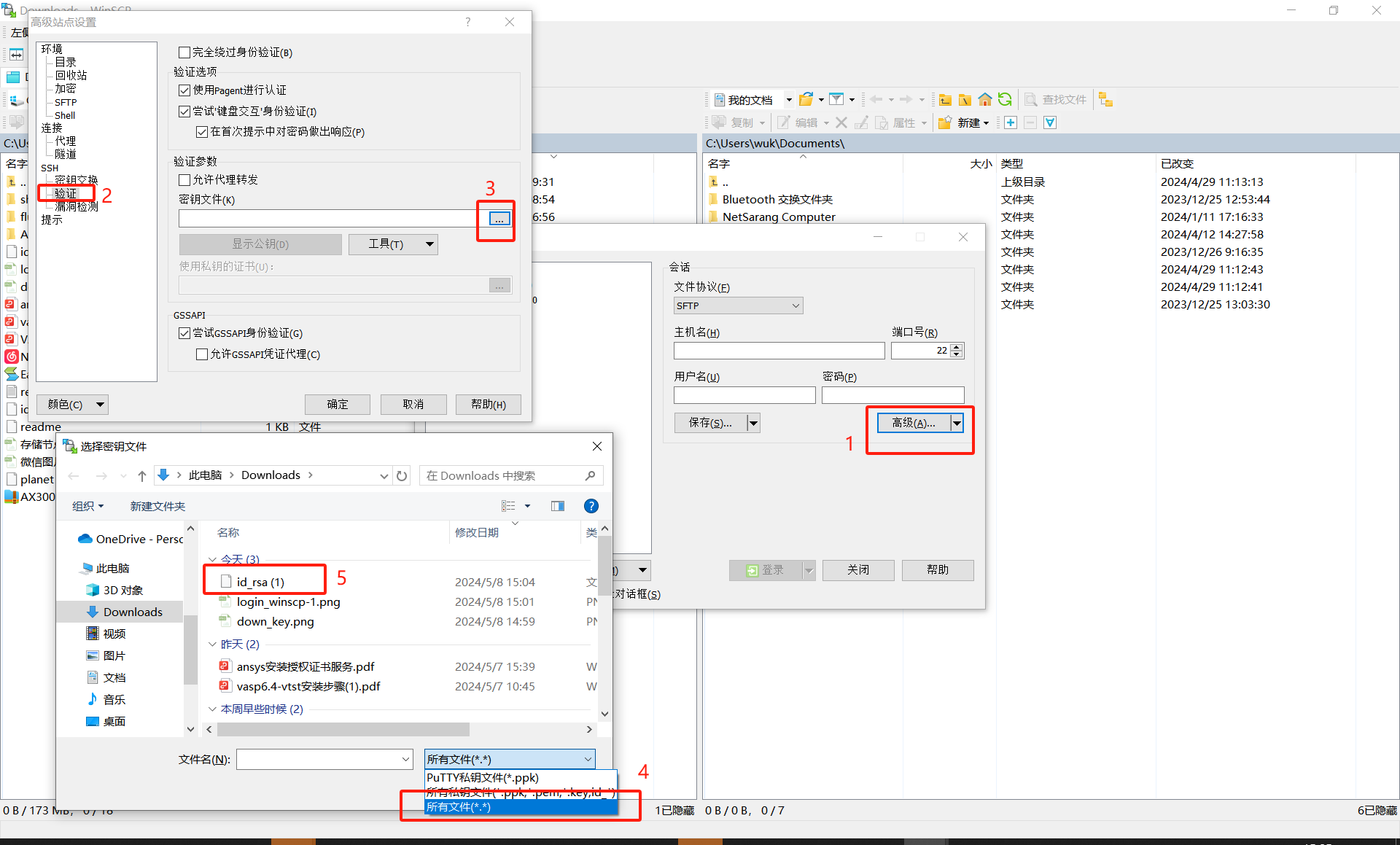The width and height of the screenshot is (1400, 845).
Task: Change view layout icon in file dialog
Action: 508,506
